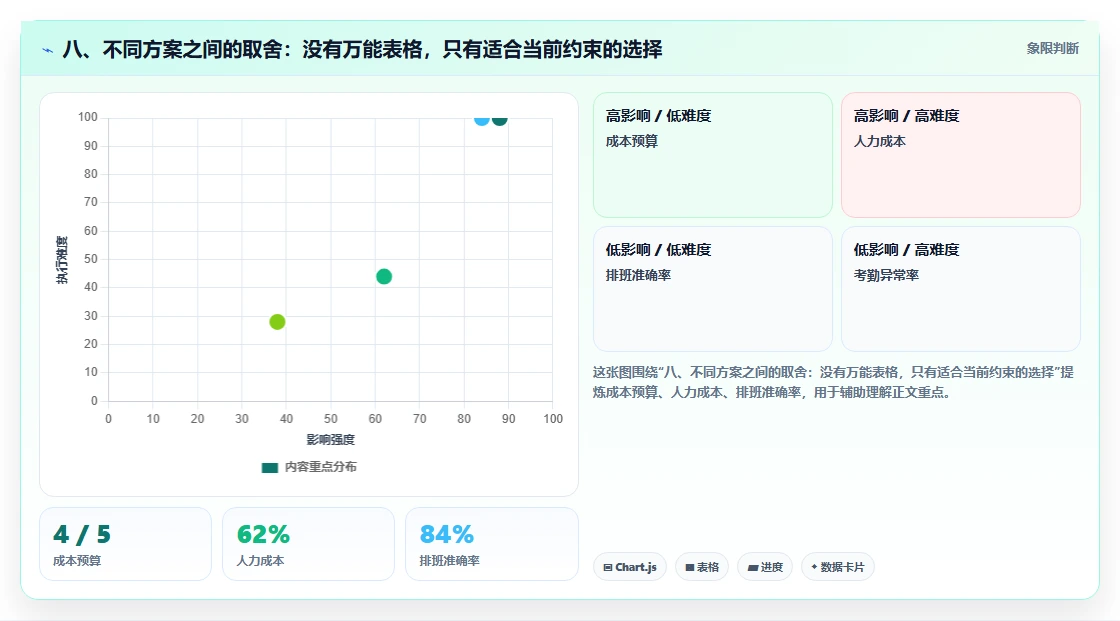Click the 内容重点分布 legend label
Viewport: 1120px width, 621px height.
(320, 467)
